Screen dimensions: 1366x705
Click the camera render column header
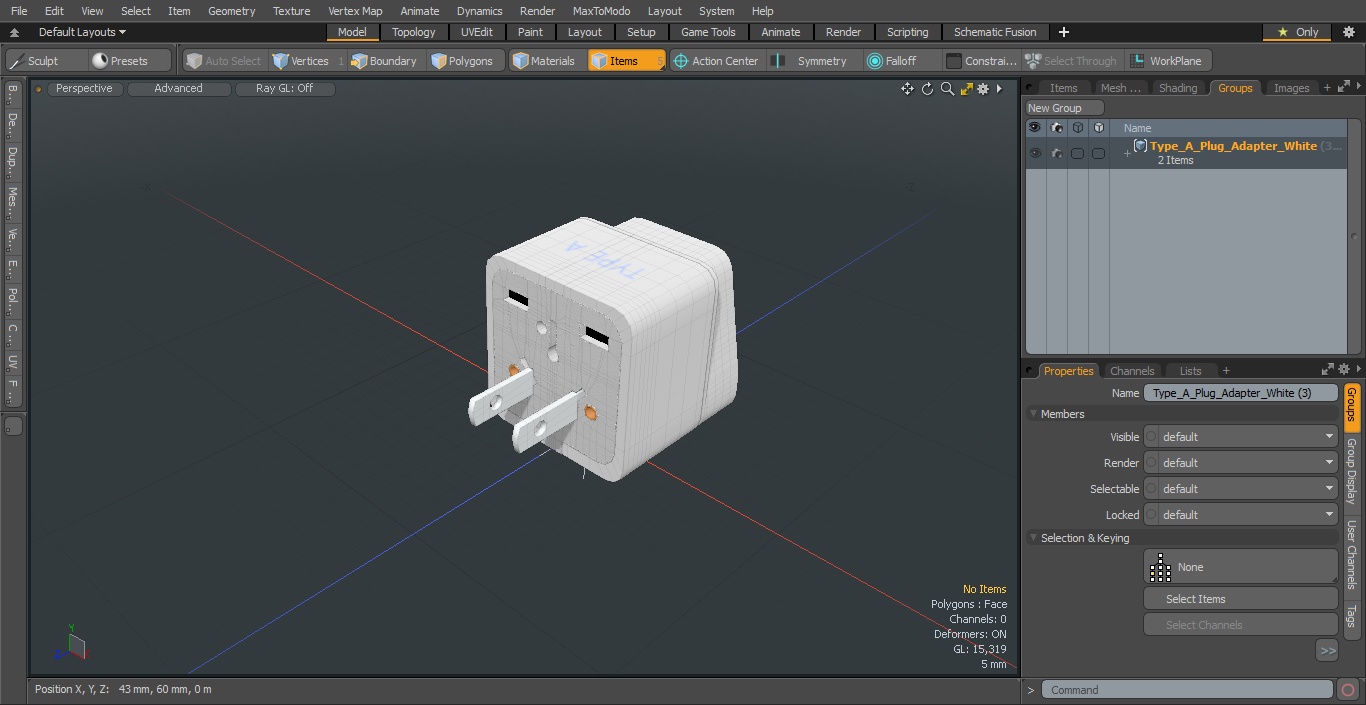(1057, 128)
